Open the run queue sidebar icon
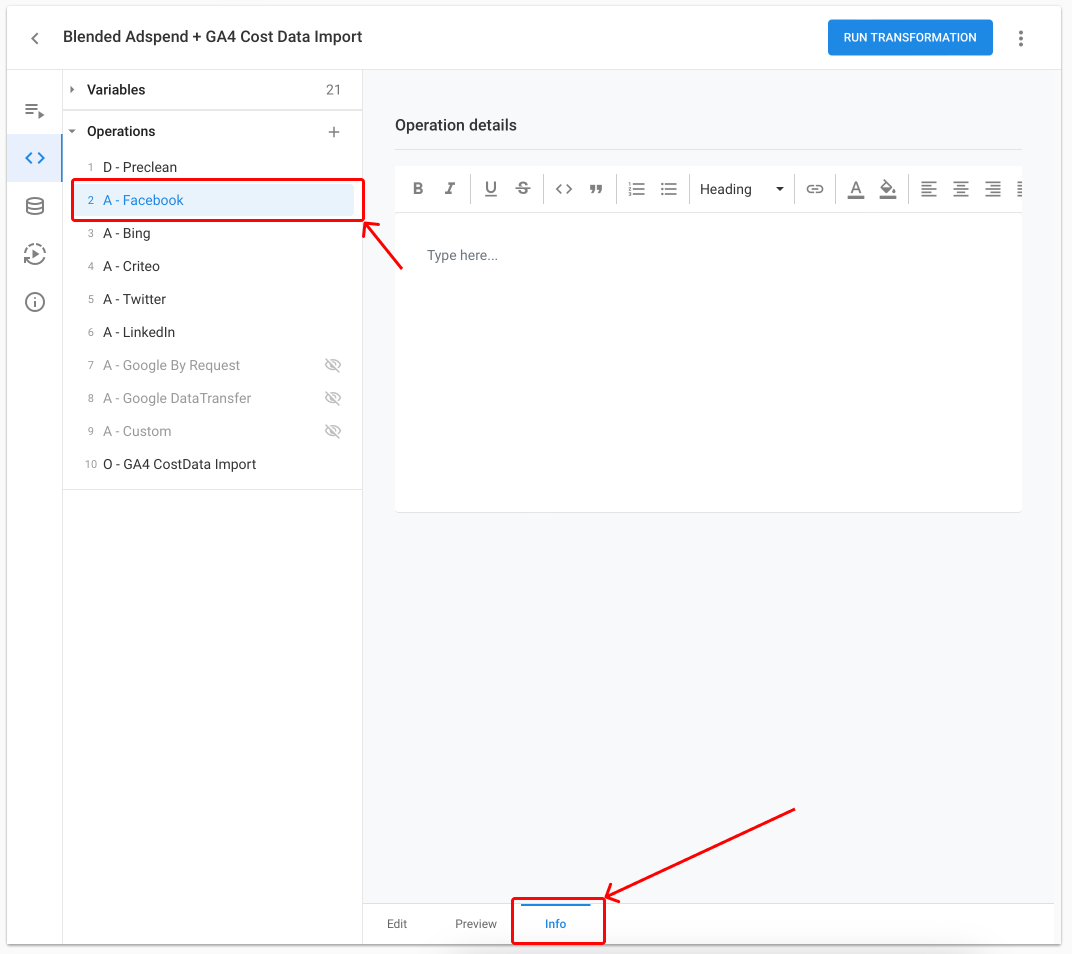The width and height of the screenshot is (1072, 954). tap(34, 111)
